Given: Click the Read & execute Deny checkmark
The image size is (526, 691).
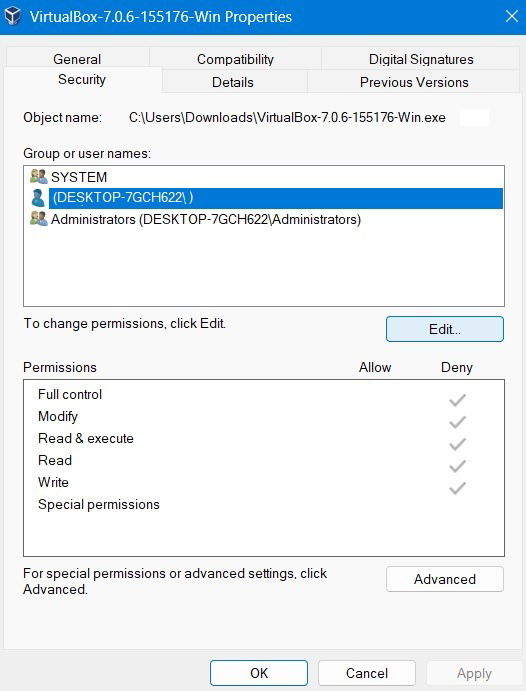Looking at the screenshot, I should coord(457,444).
